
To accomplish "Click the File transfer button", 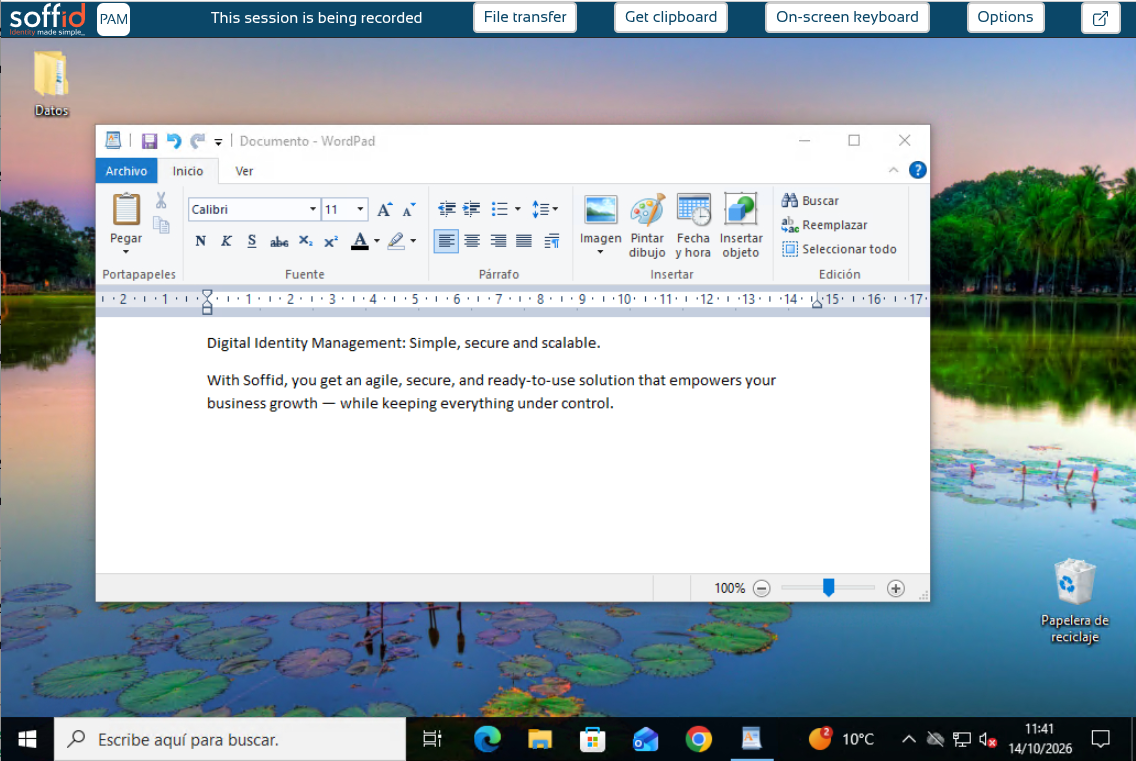I will (525, 17).
